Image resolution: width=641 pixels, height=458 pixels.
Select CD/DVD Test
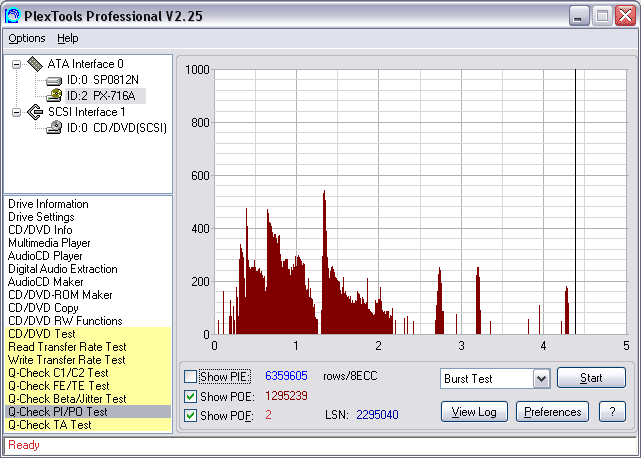click(88, 334)
